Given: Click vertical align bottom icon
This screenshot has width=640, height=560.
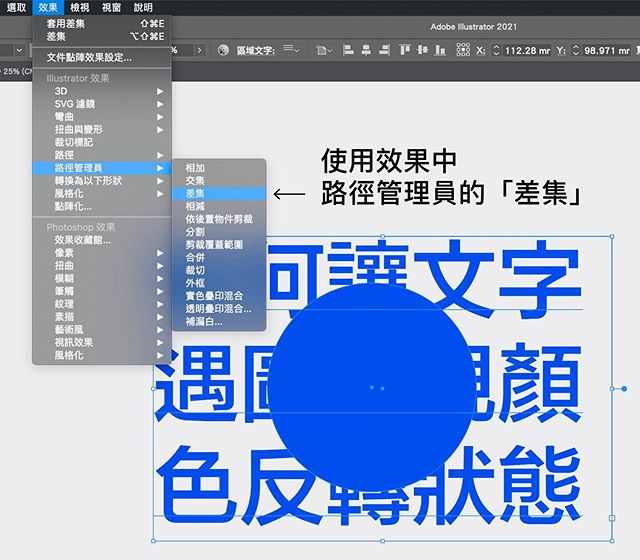Looking at the screenshot, I should tap(440, 50).
